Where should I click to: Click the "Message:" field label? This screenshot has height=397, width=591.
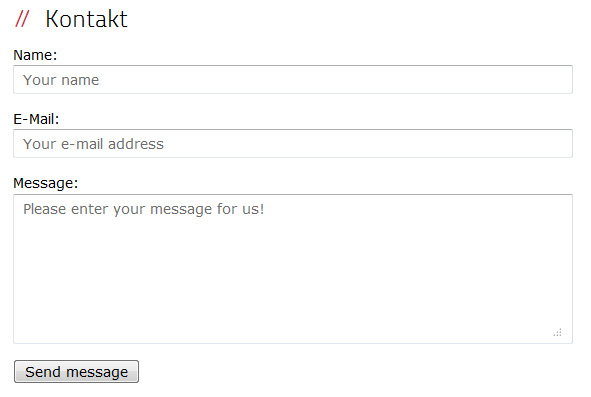pyautogui.click(x=46, y=183)
